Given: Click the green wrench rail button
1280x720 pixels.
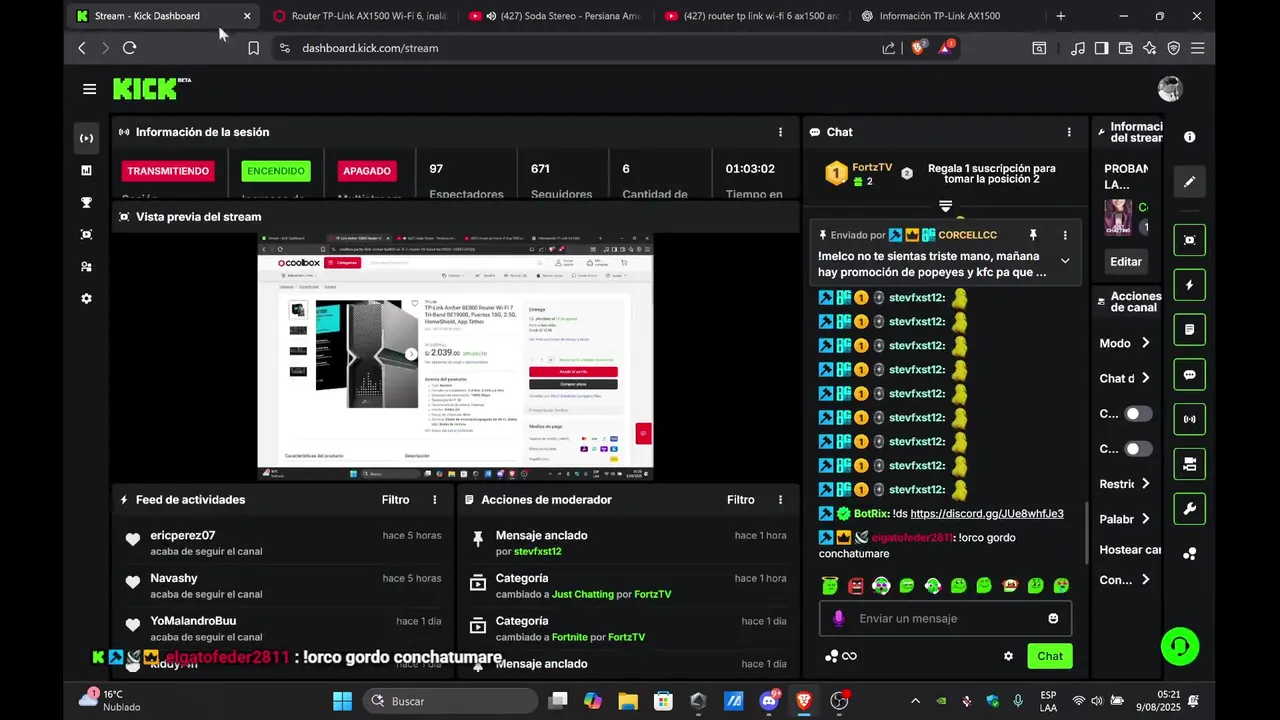Looking at the screenshot, I should [1190, 509].
